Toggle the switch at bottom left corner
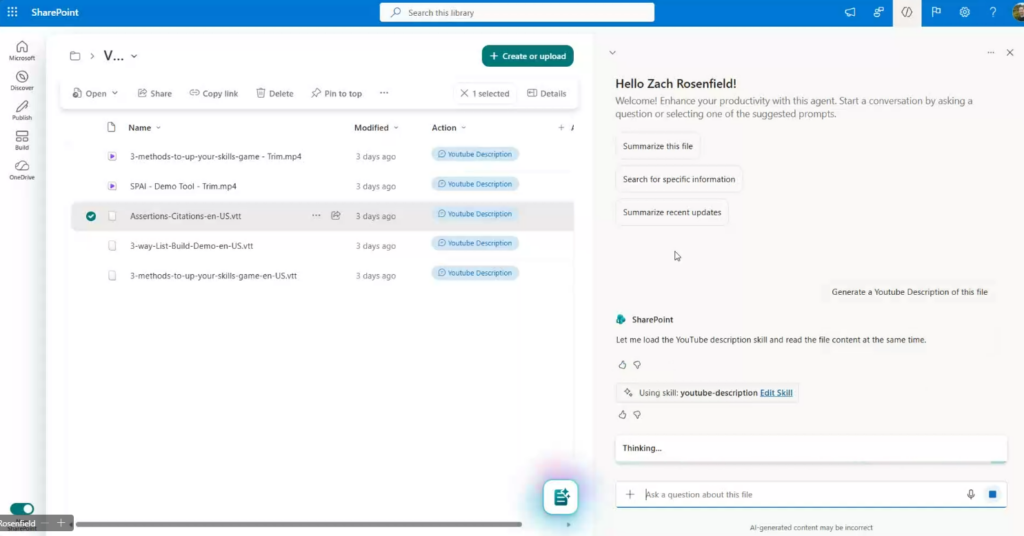Image resolution: width=1024 pixels, height=536 pixels. (22, 509)
